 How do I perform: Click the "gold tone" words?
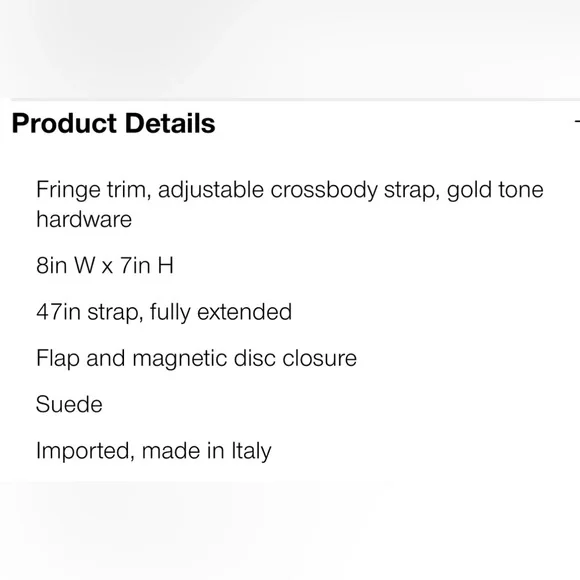pyautogui.click(x=495, y=190)
